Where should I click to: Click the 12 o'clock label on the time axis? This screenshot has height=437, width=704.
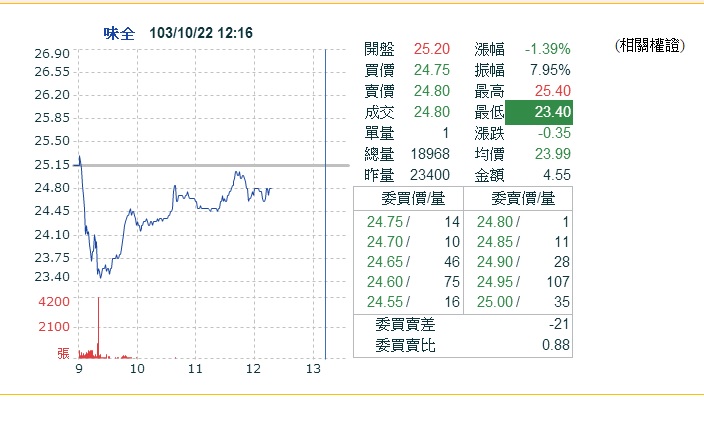253,369
